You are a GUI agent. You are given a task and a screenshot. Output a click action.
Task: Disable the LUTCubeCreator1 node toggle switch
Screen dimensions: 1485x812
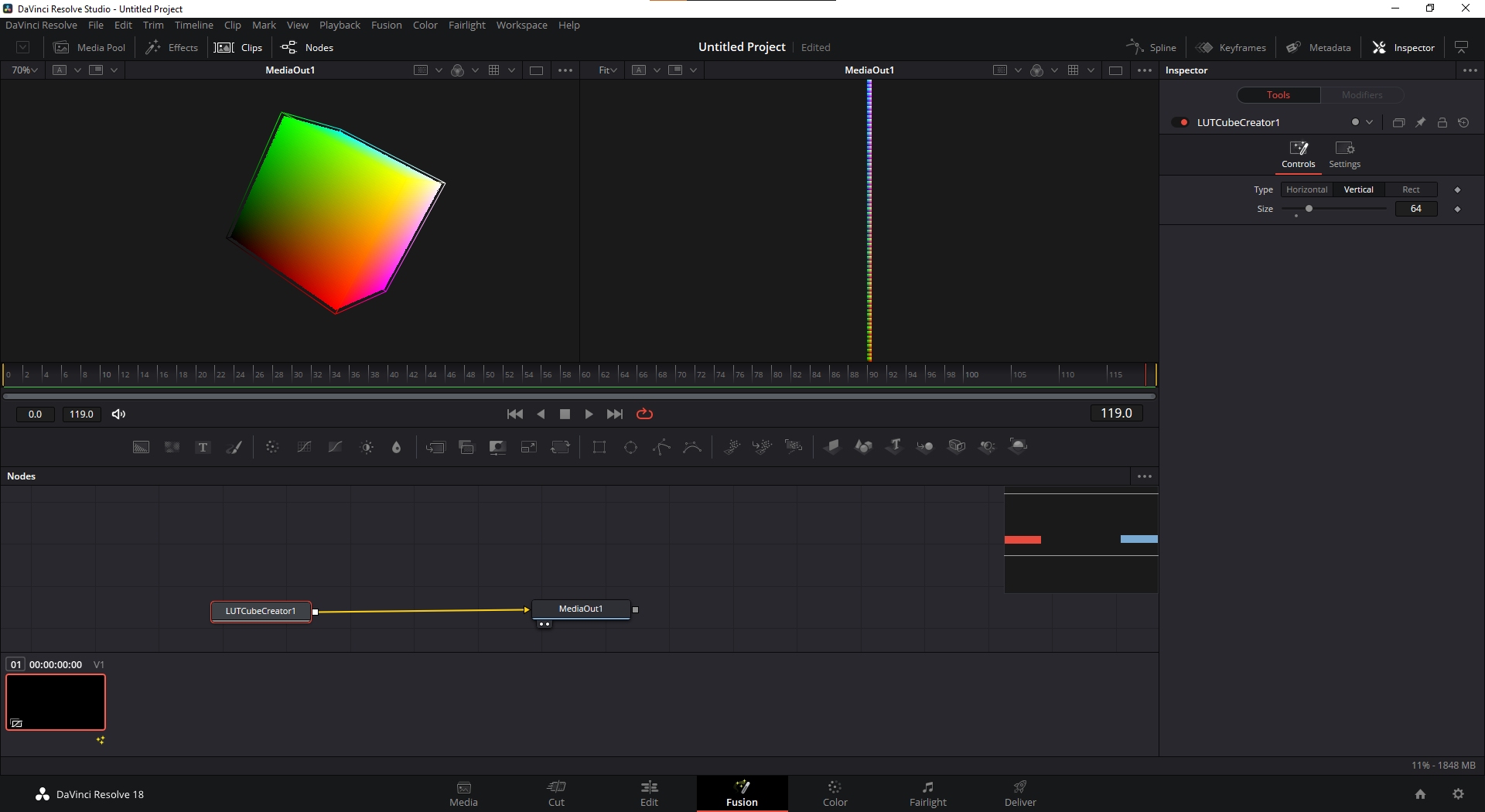(1179, 122)
